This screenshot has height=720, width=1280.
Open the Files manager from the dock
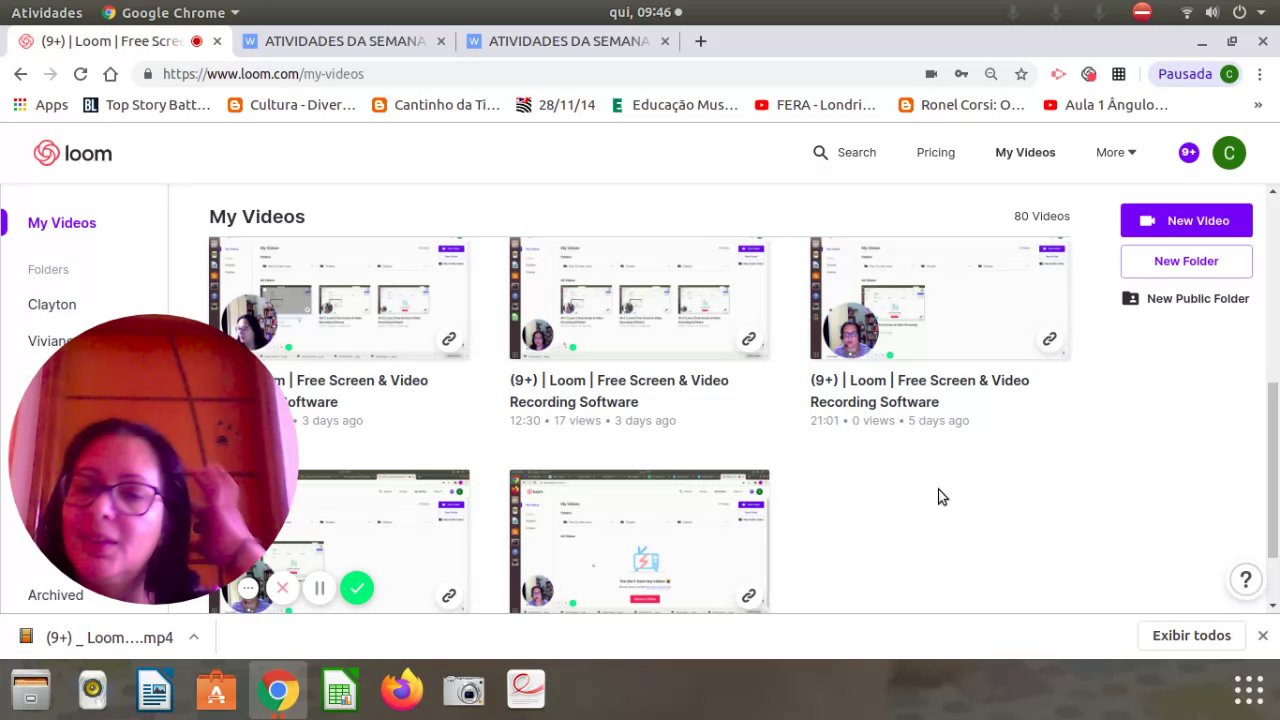pos(30,690)
